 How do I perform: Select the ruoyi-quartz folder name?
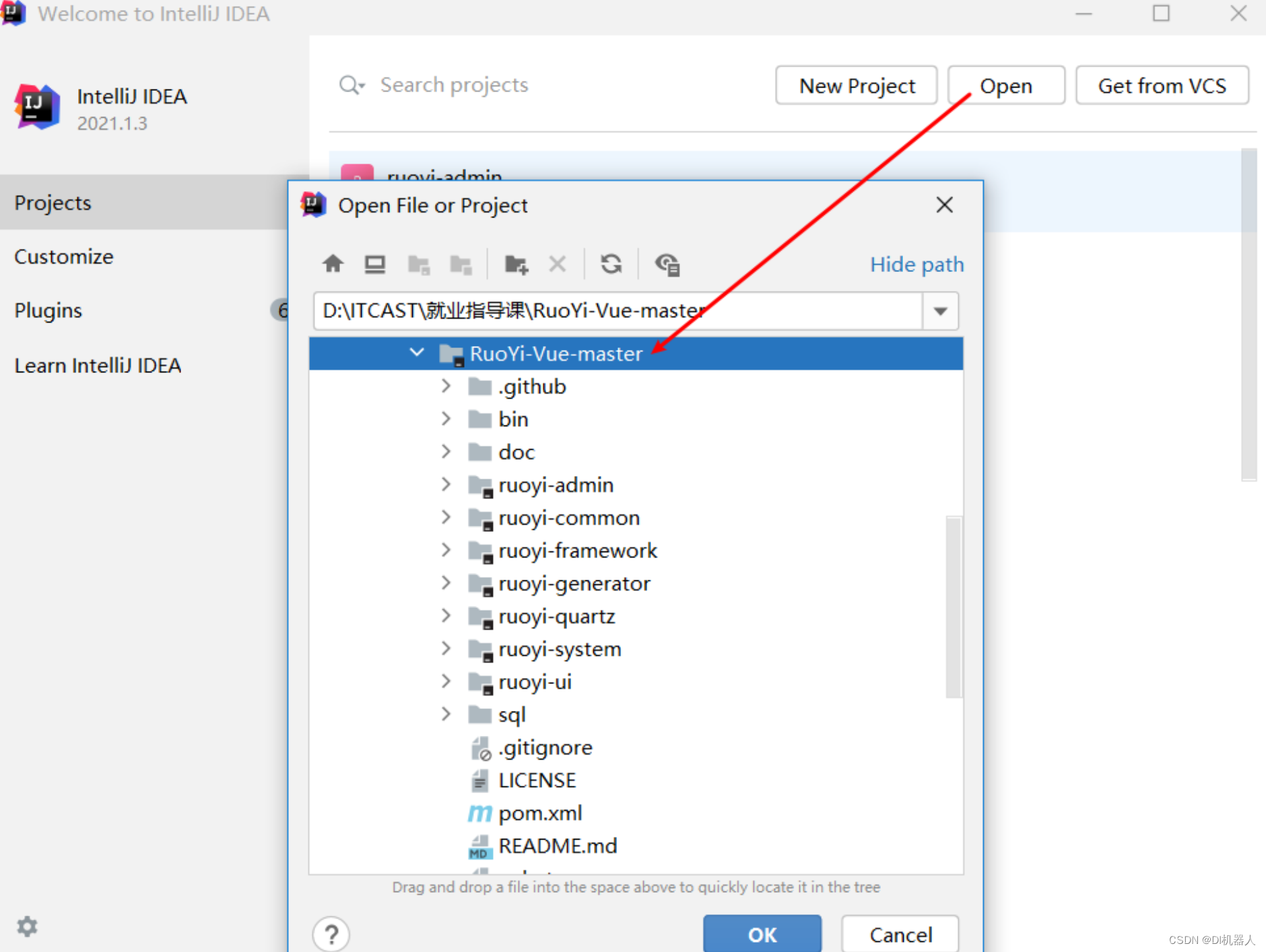[557, 616]
